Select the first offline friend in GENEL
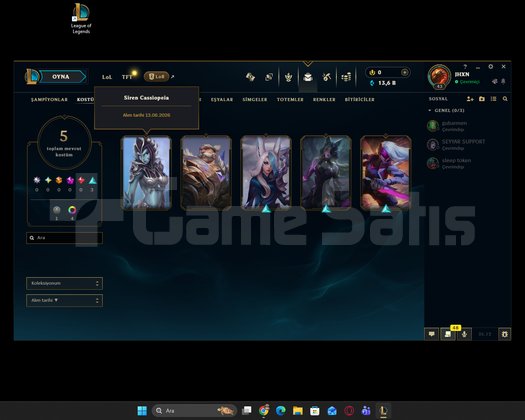Image resolution: width=525 pixels, height=420 pixels. [466, 126]
